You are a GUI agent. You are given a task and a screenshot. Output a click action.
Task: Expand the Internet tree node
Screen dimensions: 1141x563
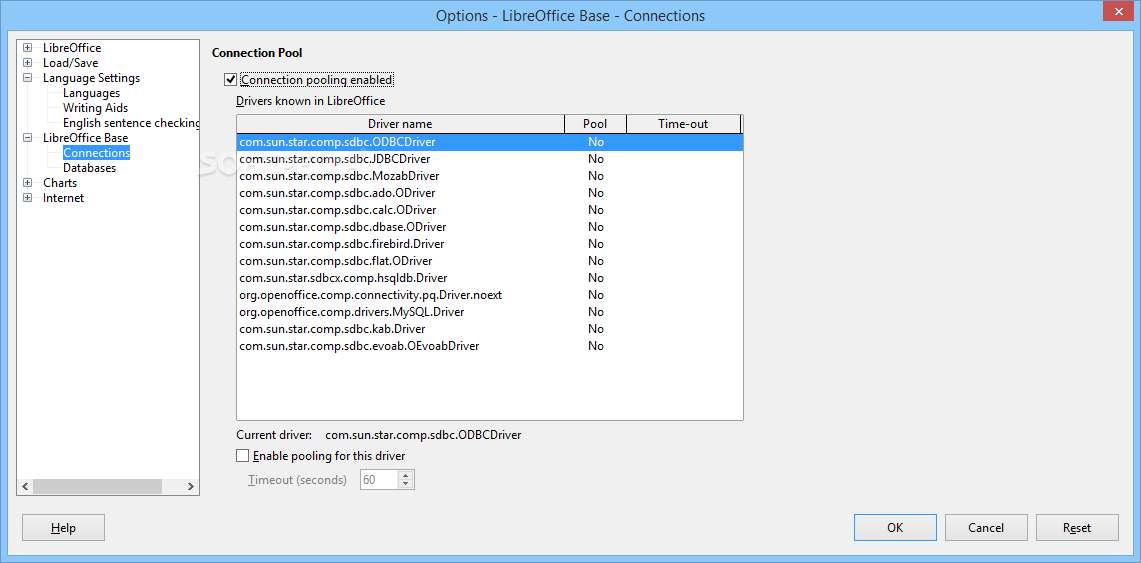[28, 198]
